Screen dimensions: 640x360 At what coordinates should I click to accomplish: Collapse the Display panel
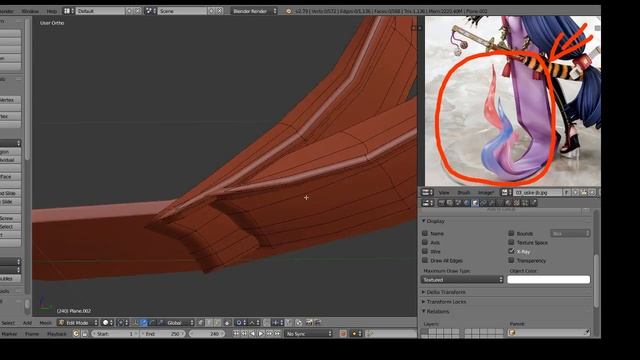434,221
